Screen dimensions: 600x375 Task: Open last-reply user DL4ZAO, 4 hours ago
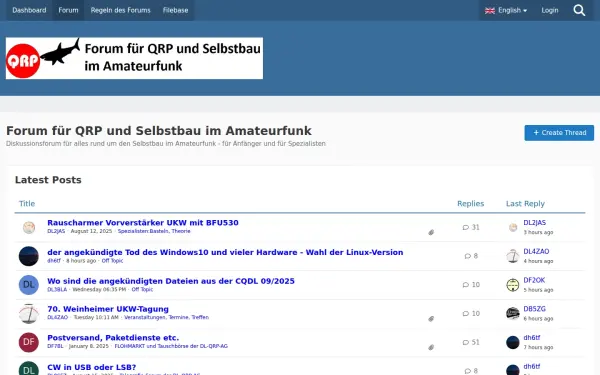pyautogui.click(x=536, y=251)
